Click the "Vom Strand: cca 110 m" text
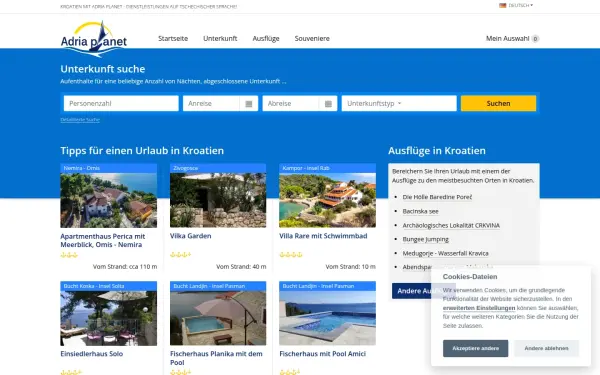This screenshot has width=600, height=375. [125, 267]
